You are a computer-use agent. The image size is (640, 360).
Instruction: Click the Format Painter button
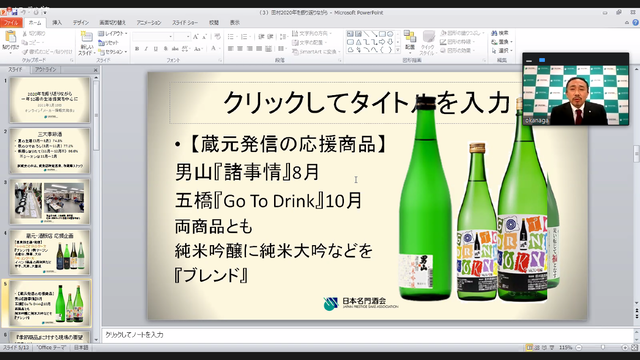[x=47, y=52]
